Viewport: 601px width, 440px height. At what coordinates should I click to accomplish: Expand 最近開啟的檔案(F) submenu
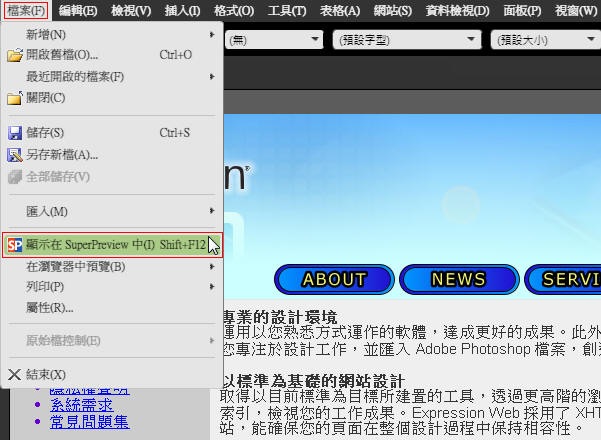pos(112,77)
